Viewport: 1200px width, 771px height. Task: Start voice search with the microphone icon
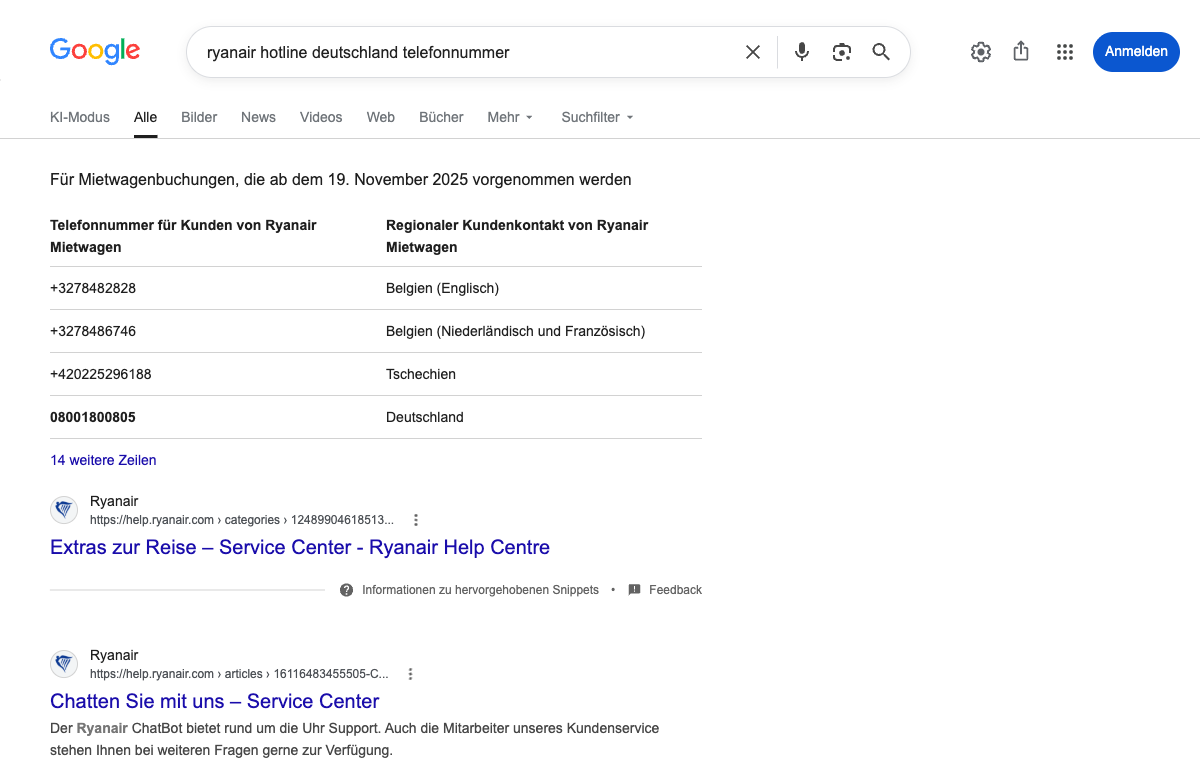point(802,52)
